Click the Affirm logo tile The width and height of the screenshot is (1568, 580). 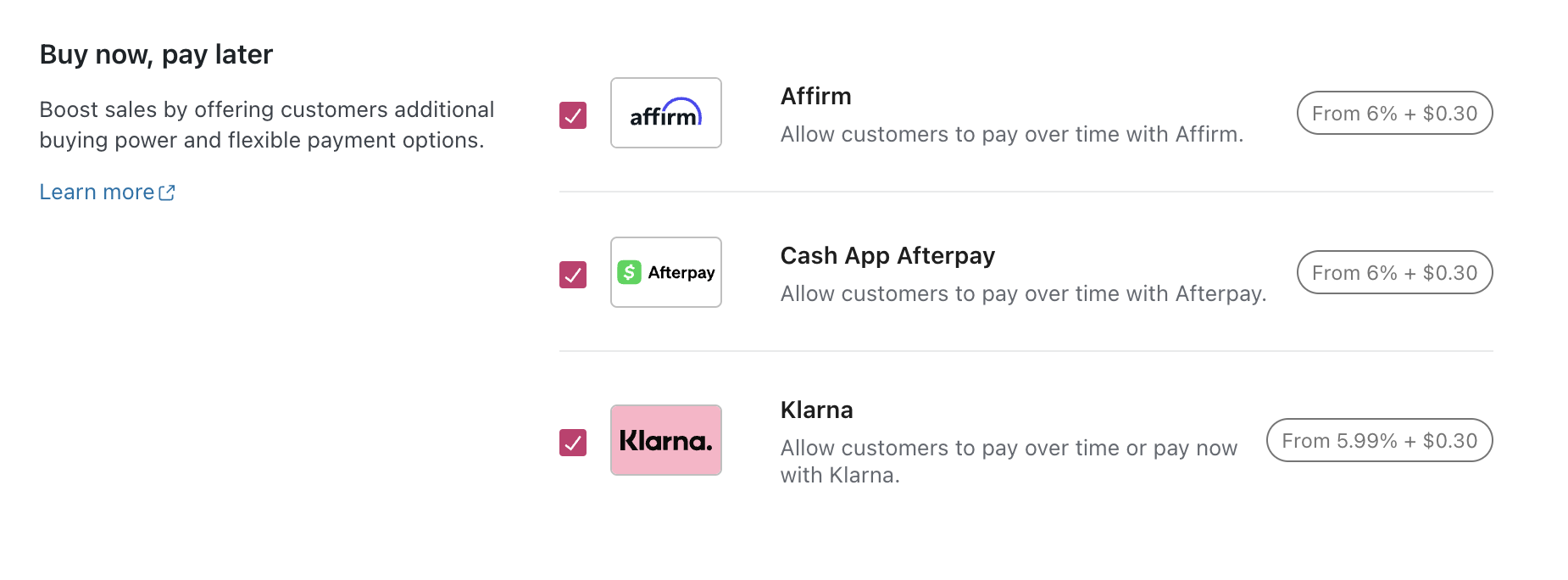pos(666,113)
